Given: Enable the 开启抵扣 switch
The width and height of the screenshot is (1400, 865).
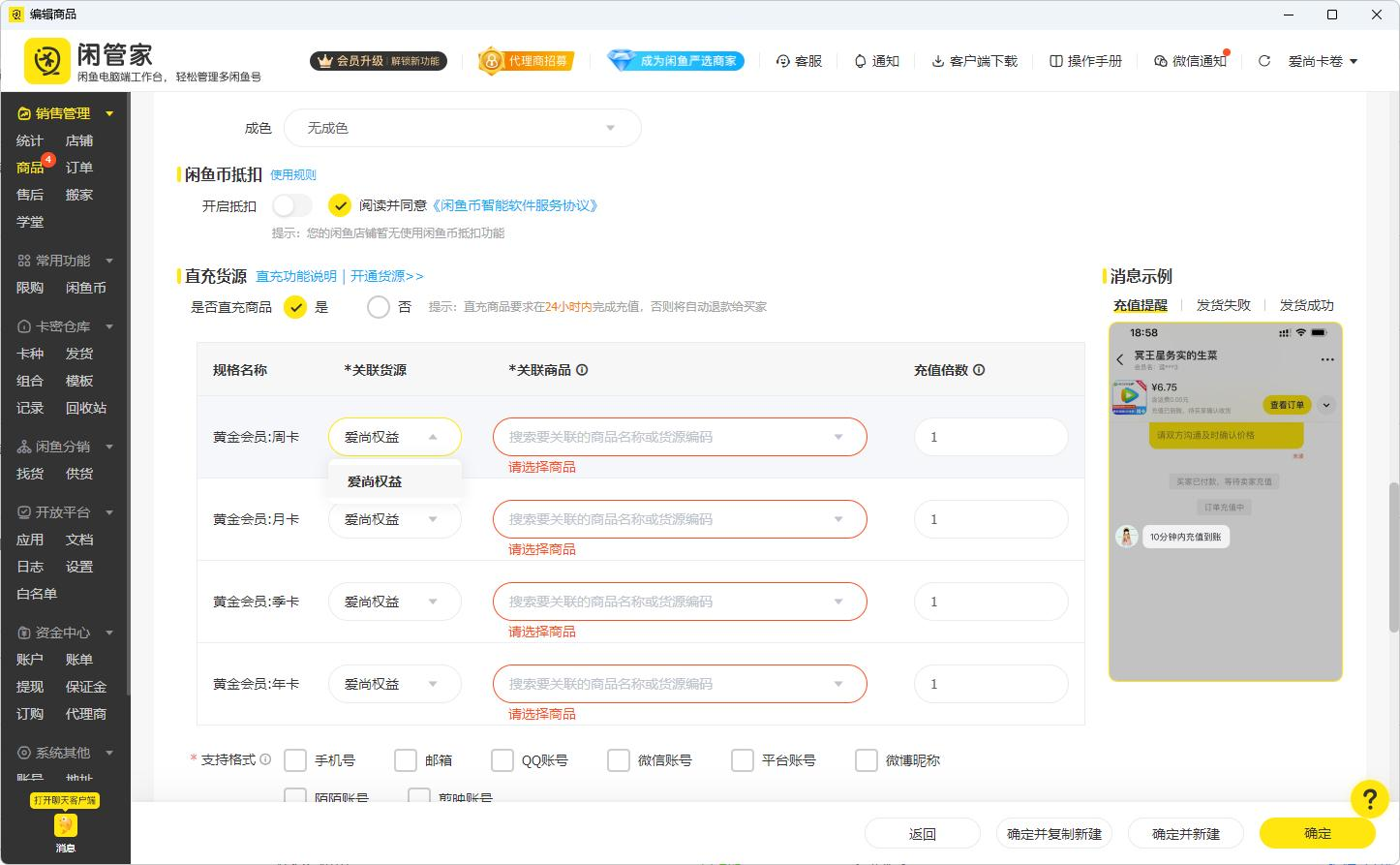Looking at the screenshot, I should point(291,205).
